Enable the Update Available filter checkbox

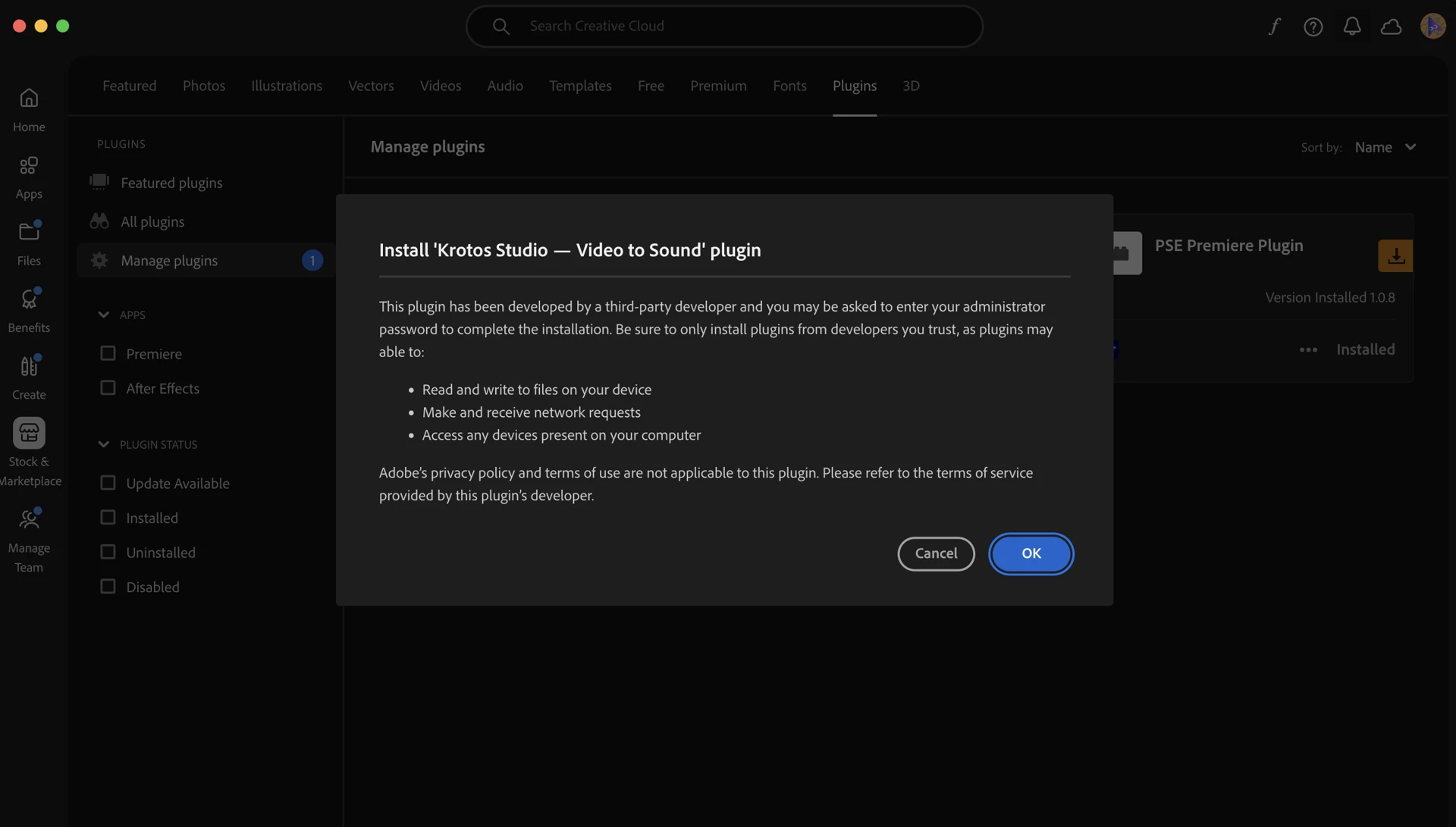coord(108,483)
